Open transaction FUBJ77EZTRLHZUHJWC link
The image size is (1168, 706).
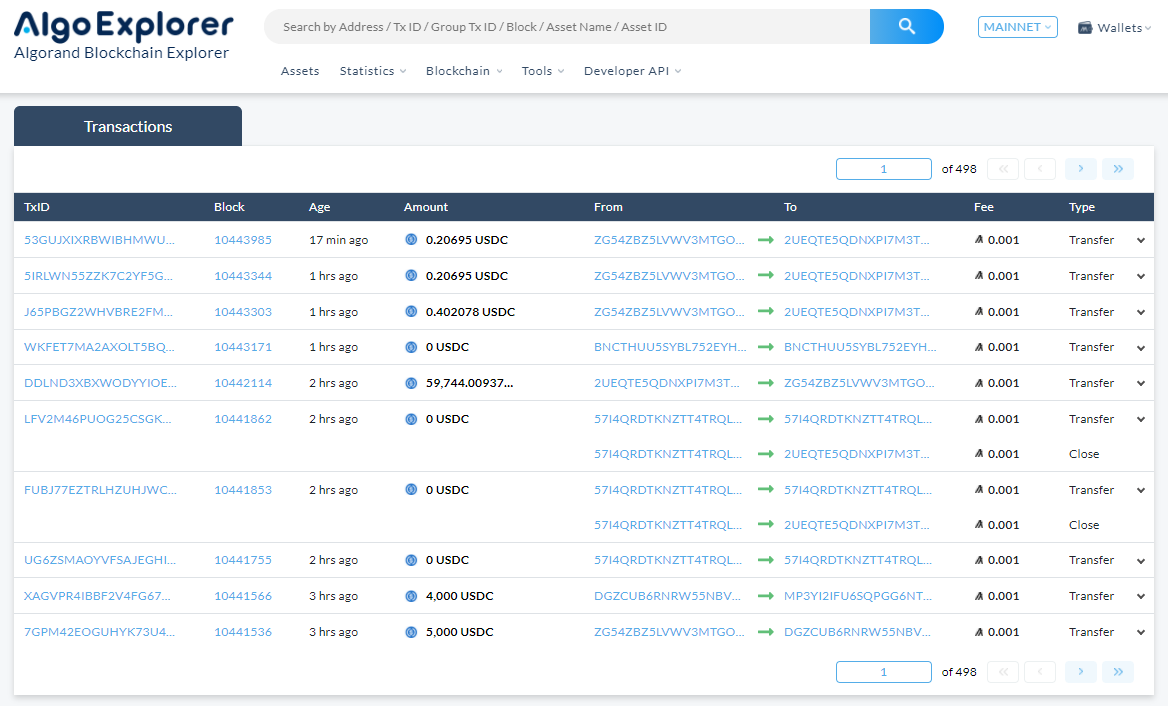pos(100,490)
